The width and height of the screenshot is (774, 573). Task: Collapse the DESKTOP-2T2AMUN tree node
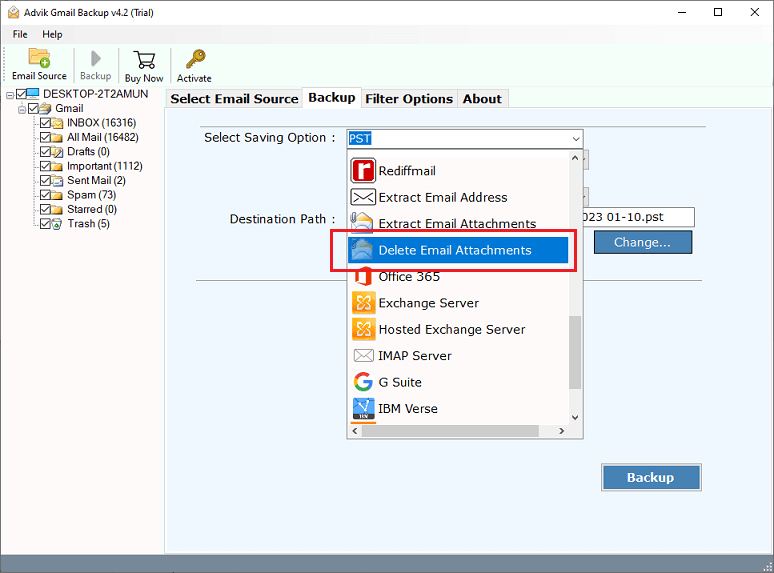click(10, 95)
